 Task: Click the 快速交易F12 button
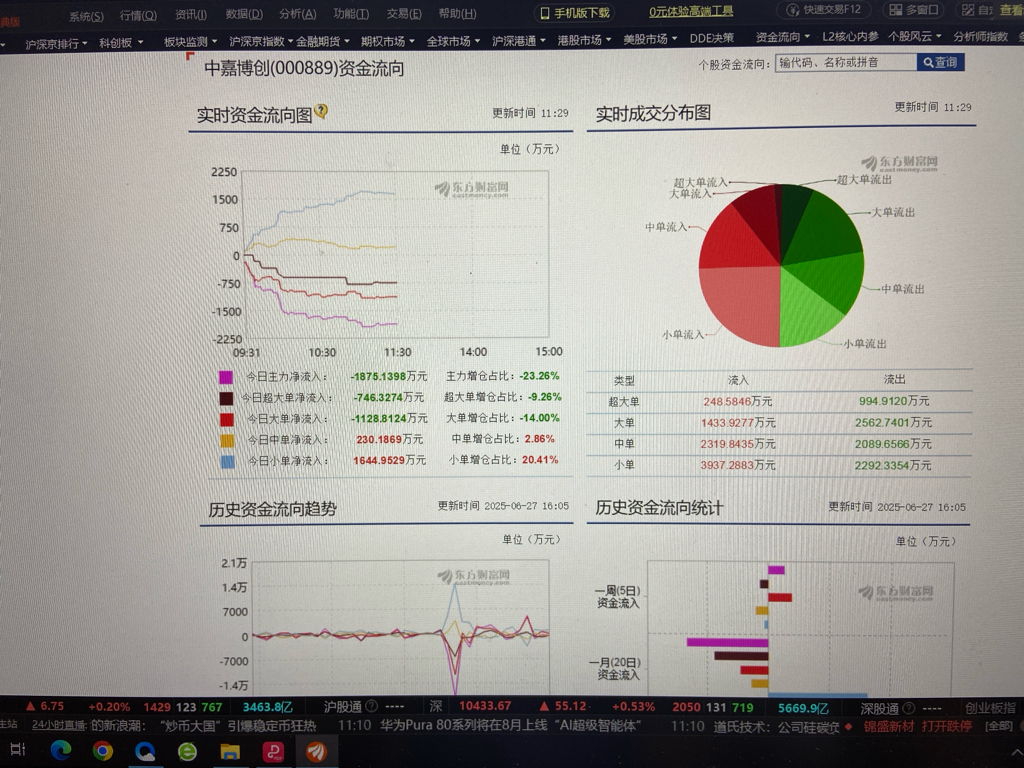pyautogui.click(x=824, y=10)
